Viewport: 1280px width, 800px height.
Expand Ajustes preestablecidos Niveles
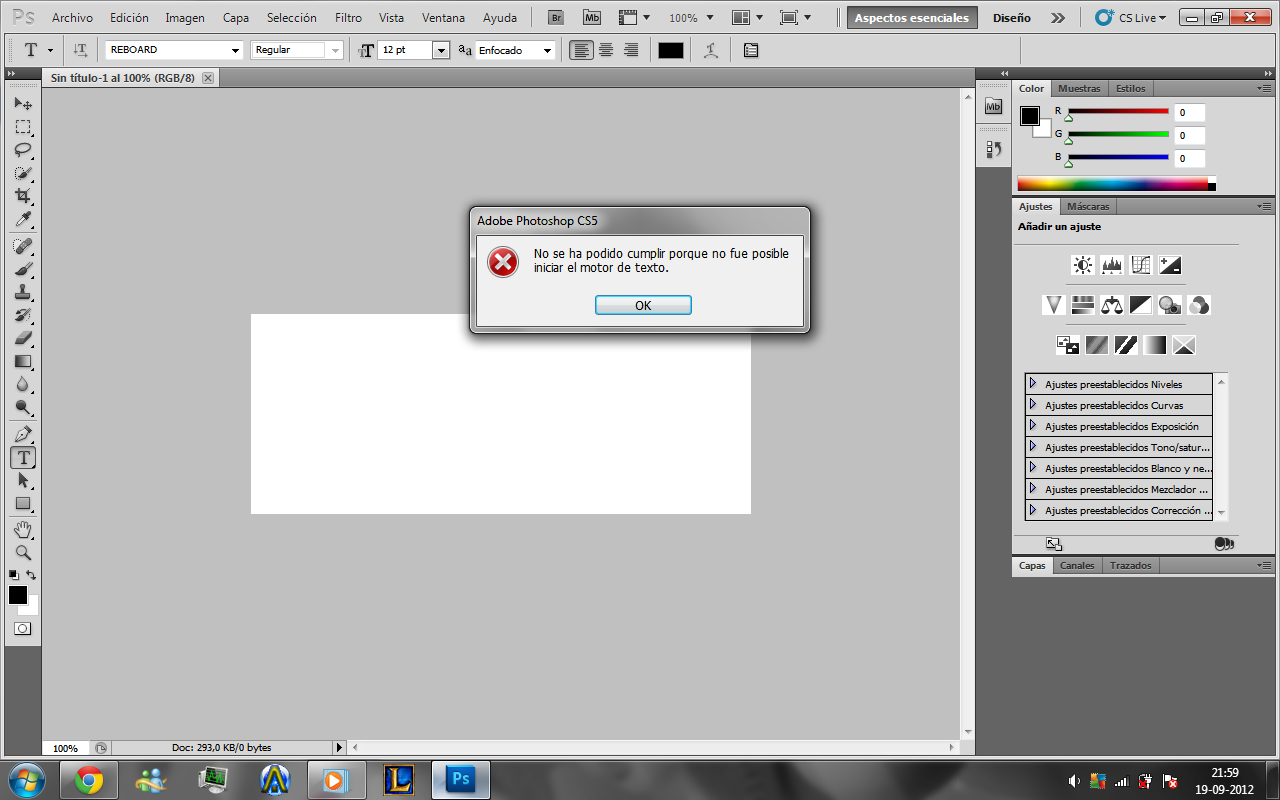point(1033,384)
